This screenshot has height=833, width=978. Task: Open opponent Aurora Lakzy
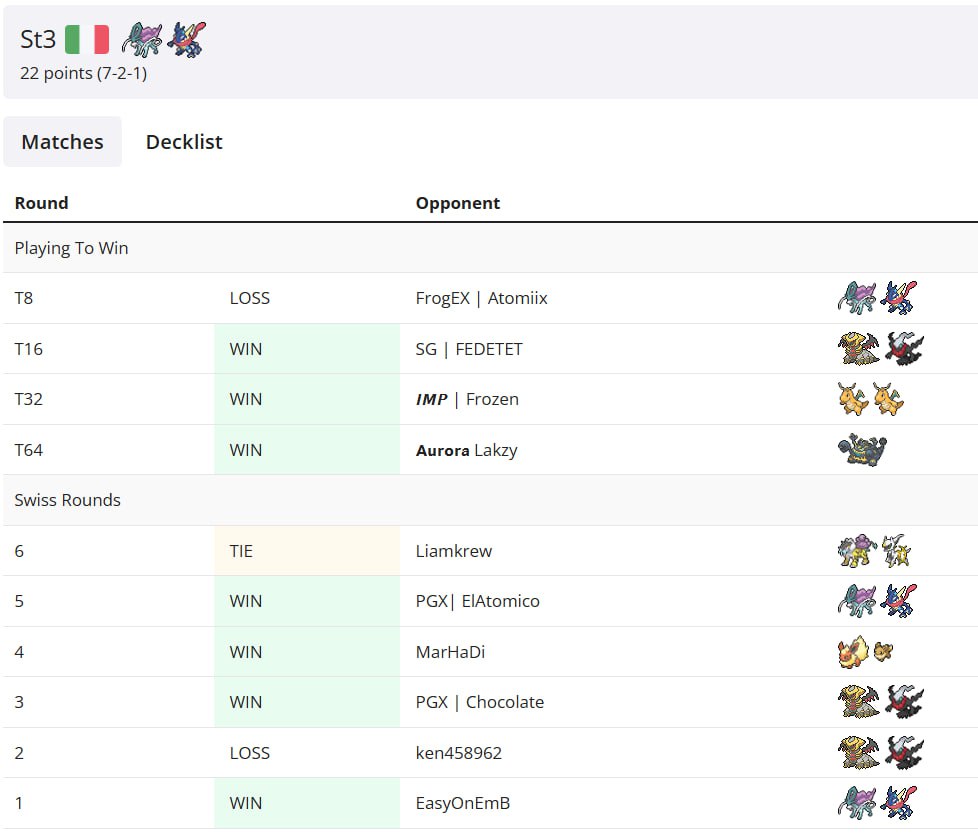pos(467,450)
